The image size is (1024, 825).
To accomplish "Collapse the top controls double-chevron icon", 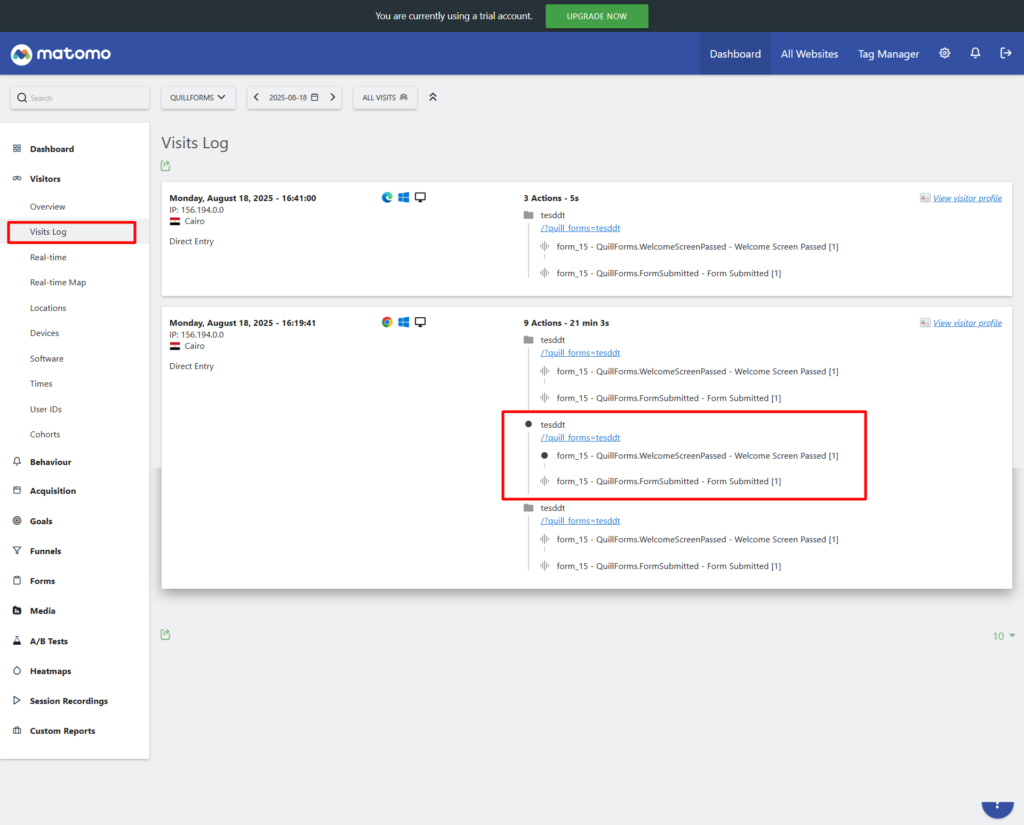I will 432,97.
